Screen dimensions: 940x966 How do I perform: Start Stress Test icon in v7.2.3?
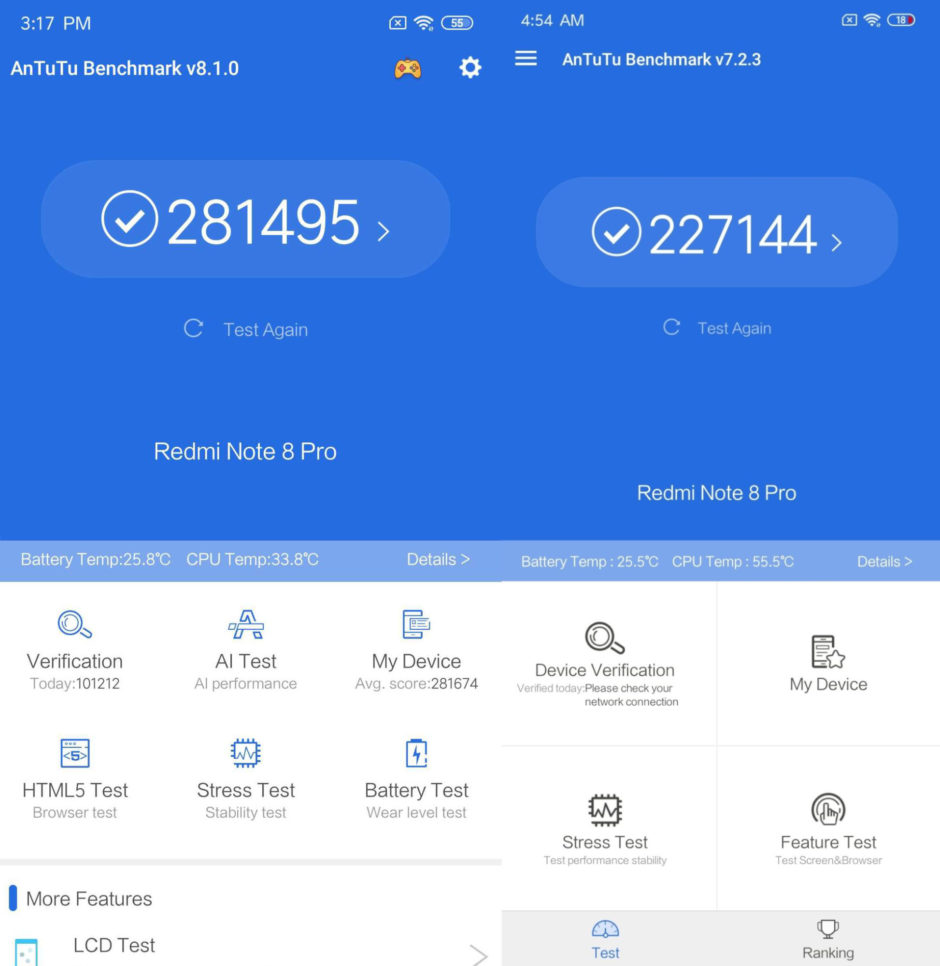(x=605, y=810)
